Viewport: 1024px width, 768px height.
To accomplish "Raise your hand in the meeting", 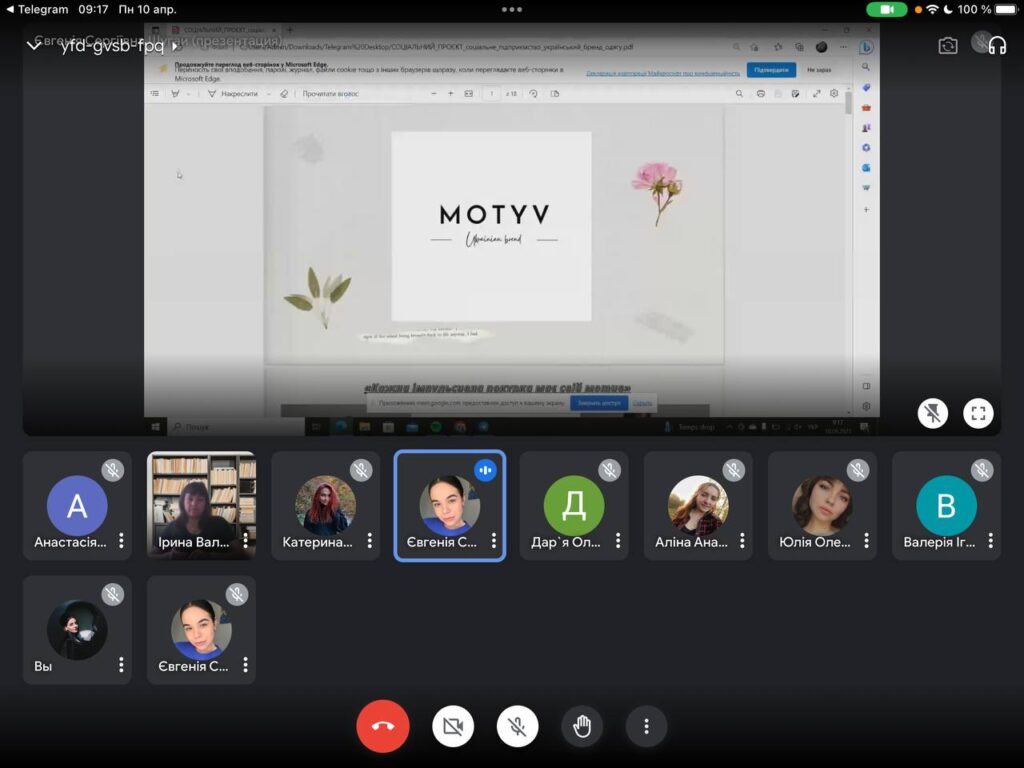I will point(582,726).
